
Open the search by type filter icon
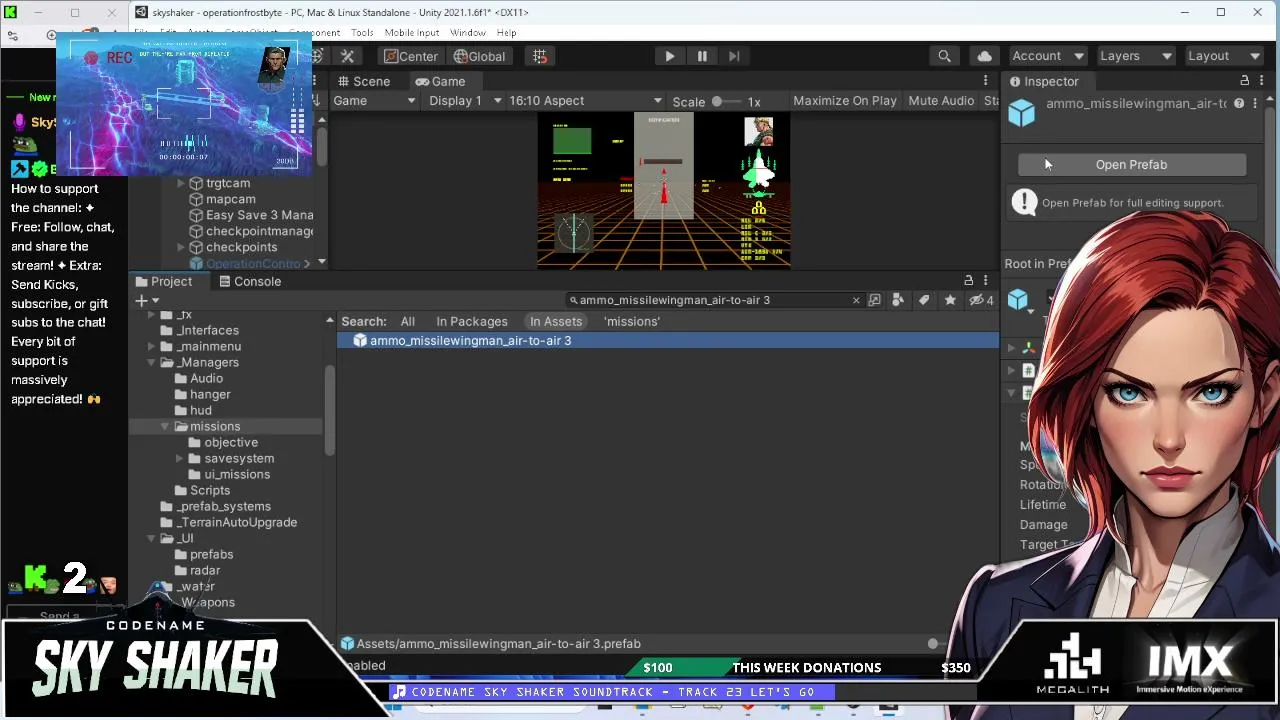(898, 300)
